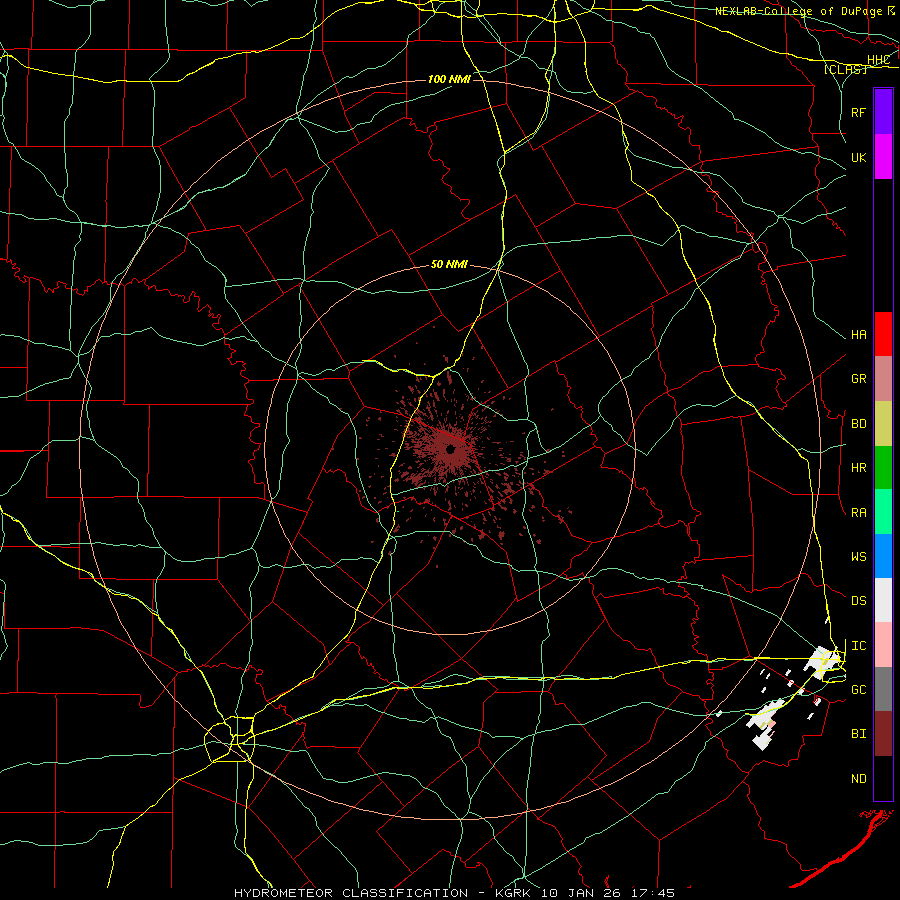This screenshot has width=900, height=900.
Task: Click the IC legend label
Action: [x=858, y=646]
